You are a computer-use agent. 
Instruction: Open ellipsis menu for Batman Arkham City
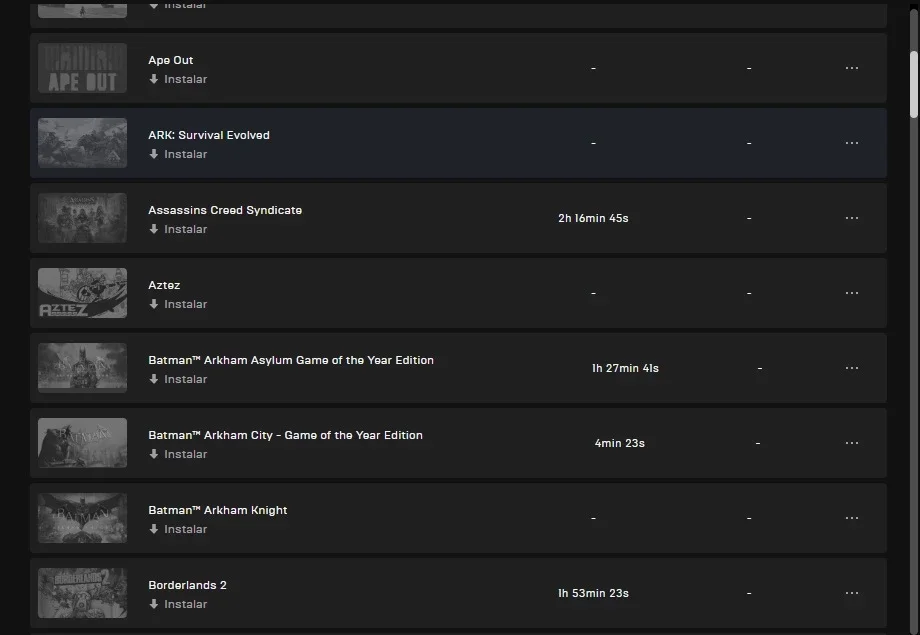click(851, 443)
